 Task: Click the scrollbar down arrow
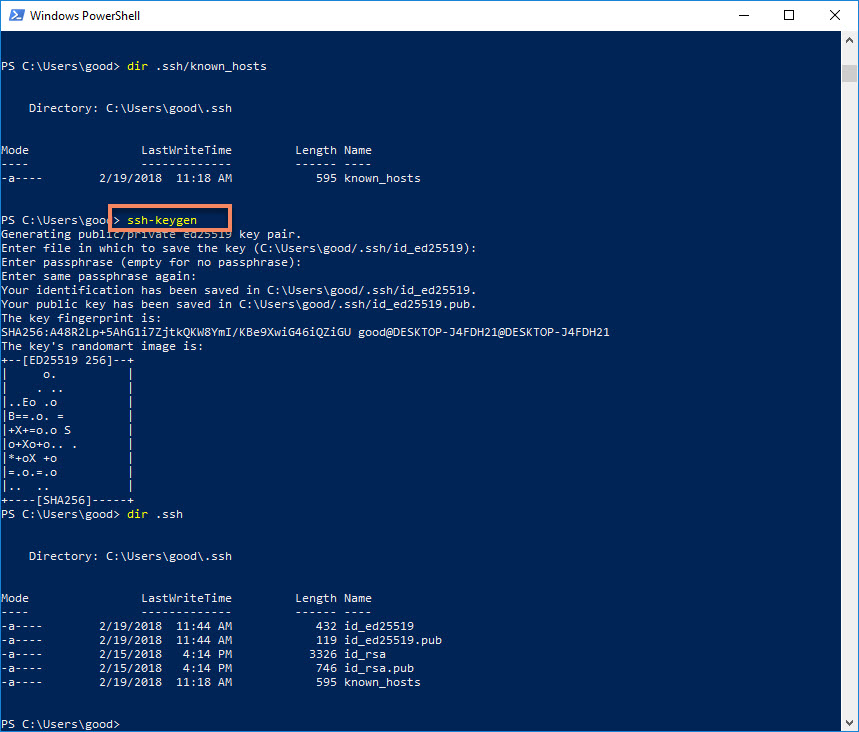coord(849,722)
